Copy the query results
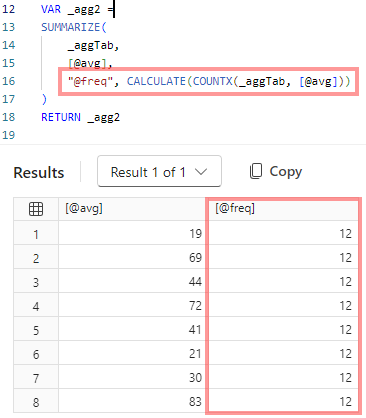This screenshot has width=366, height=418. (x=276, y=171)
